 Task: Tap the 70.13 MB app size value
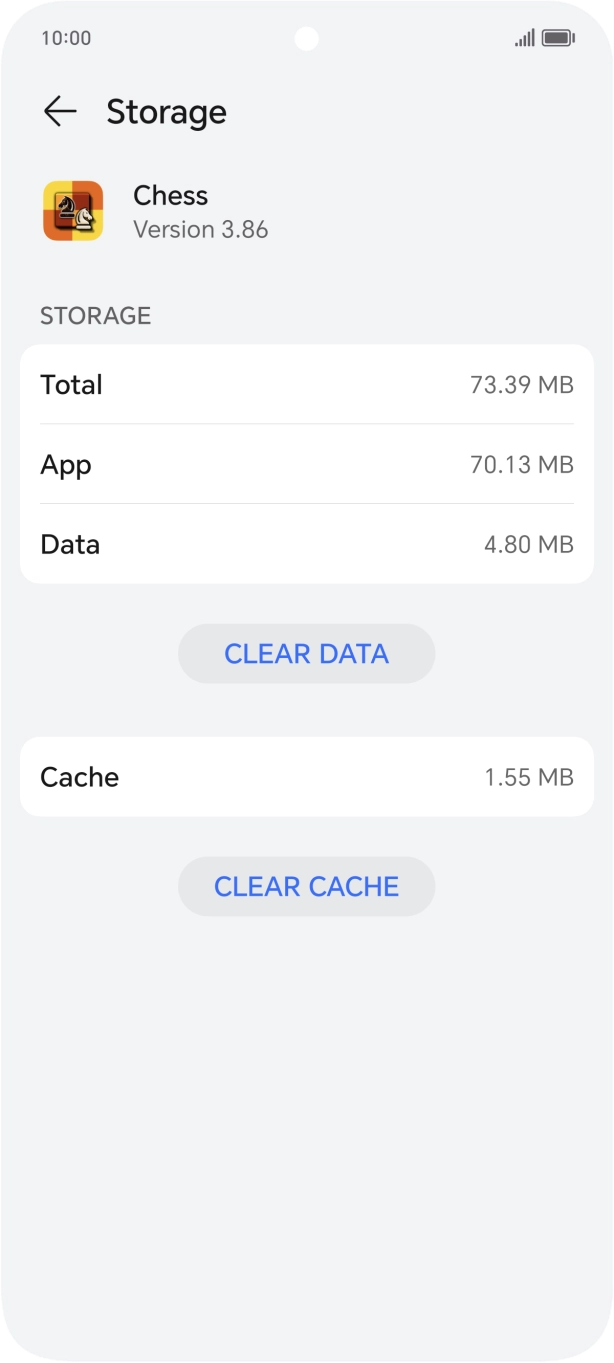(x=521, y=464)
